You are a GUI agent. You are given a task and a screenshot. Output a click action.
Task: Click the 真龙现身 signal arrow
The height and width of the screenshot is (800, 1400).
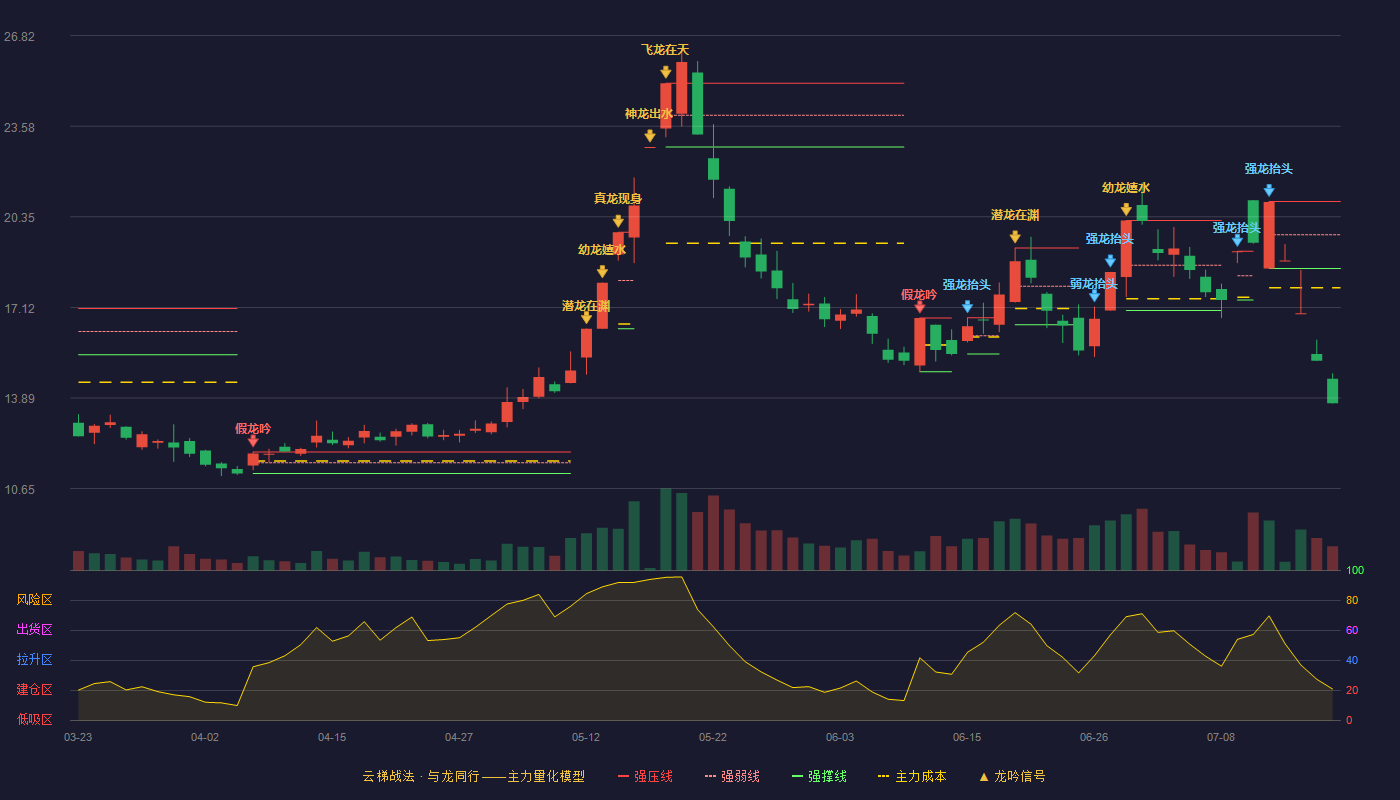[x=618, y=221]
